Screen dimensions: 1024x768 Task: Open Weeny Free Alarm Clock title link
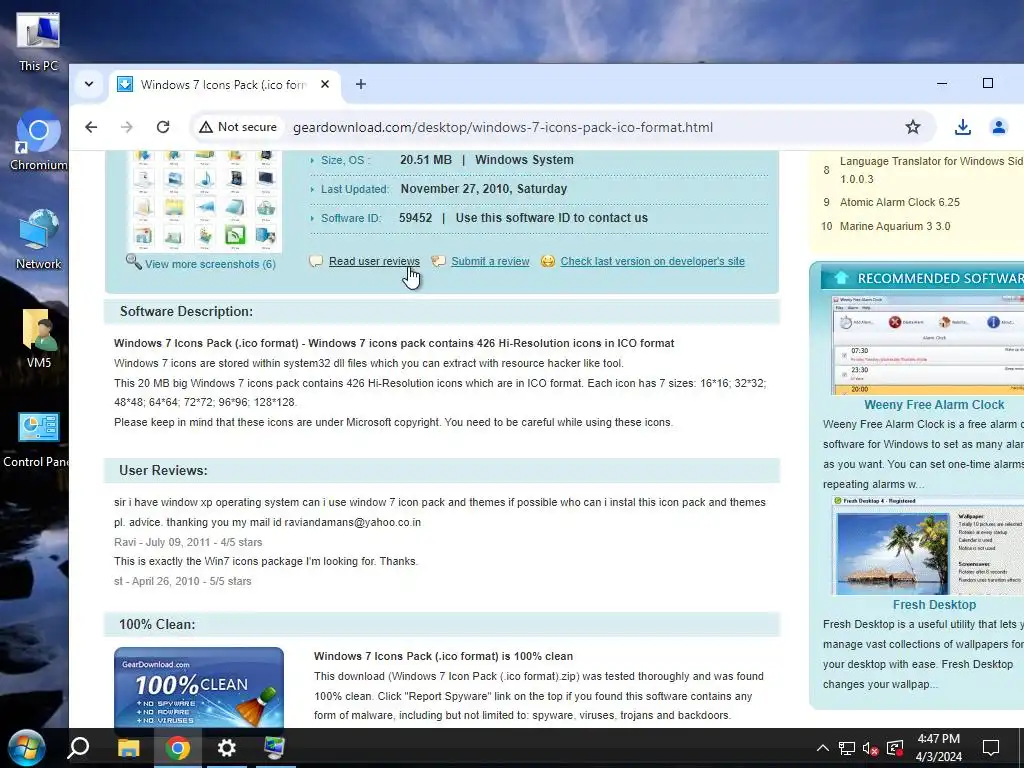(x=934, y=405)
